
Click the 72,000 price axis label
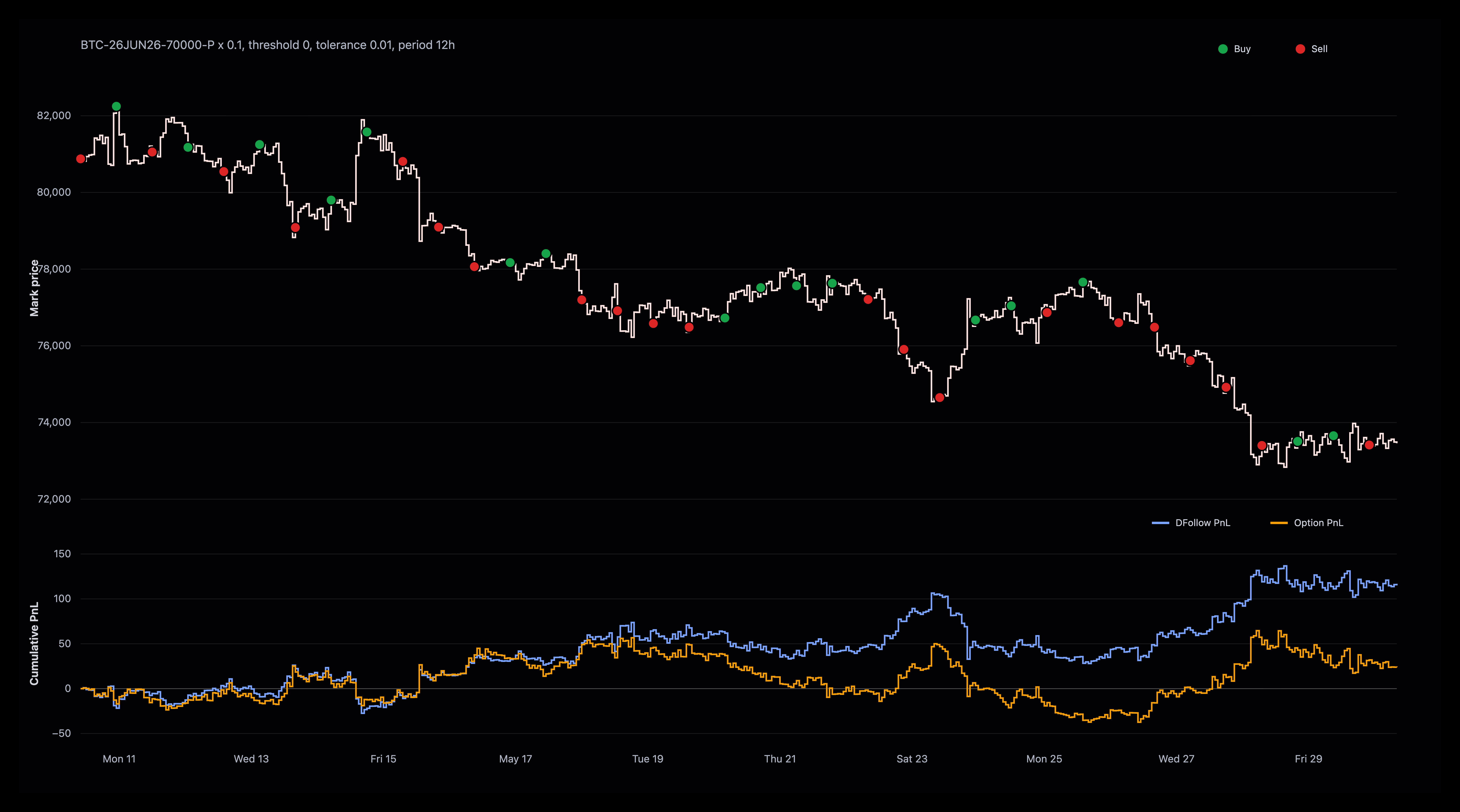click(x=54, y=499)
